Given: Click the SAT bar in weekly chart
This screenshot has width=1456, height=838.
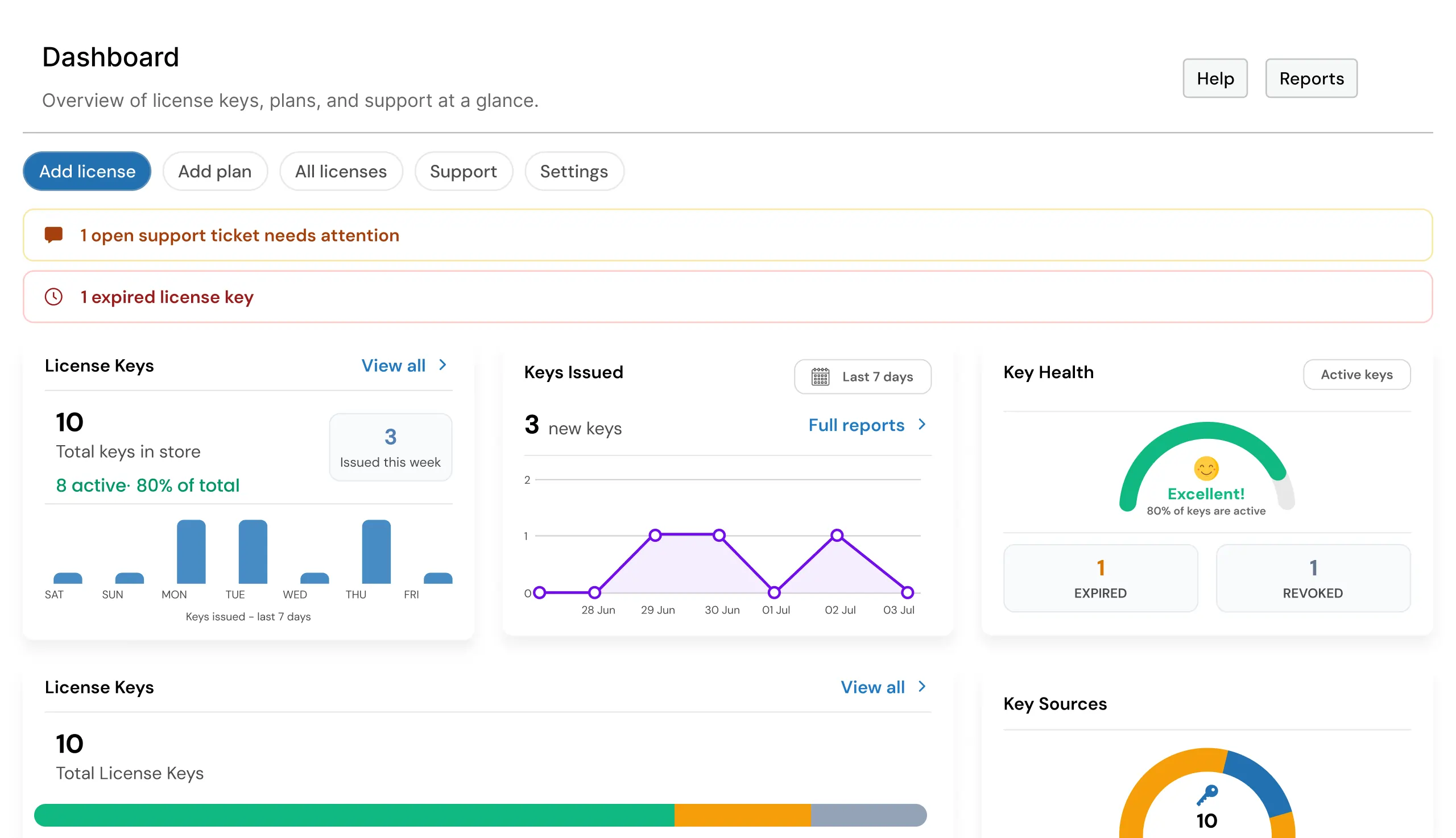Looking at the screenshot, I should (x=68, y=578).
